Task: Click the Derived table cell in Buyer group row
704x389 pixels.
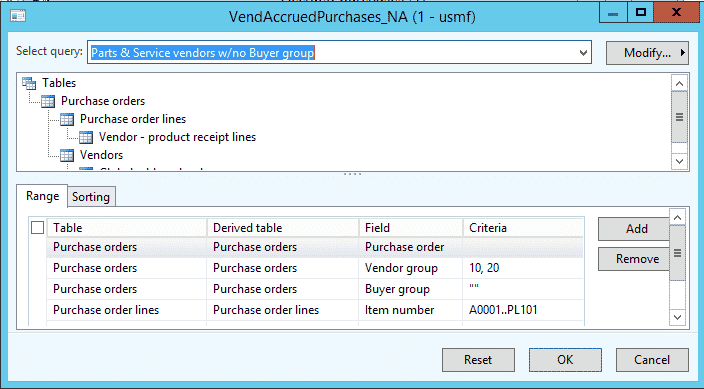Action: pos(283,289)
